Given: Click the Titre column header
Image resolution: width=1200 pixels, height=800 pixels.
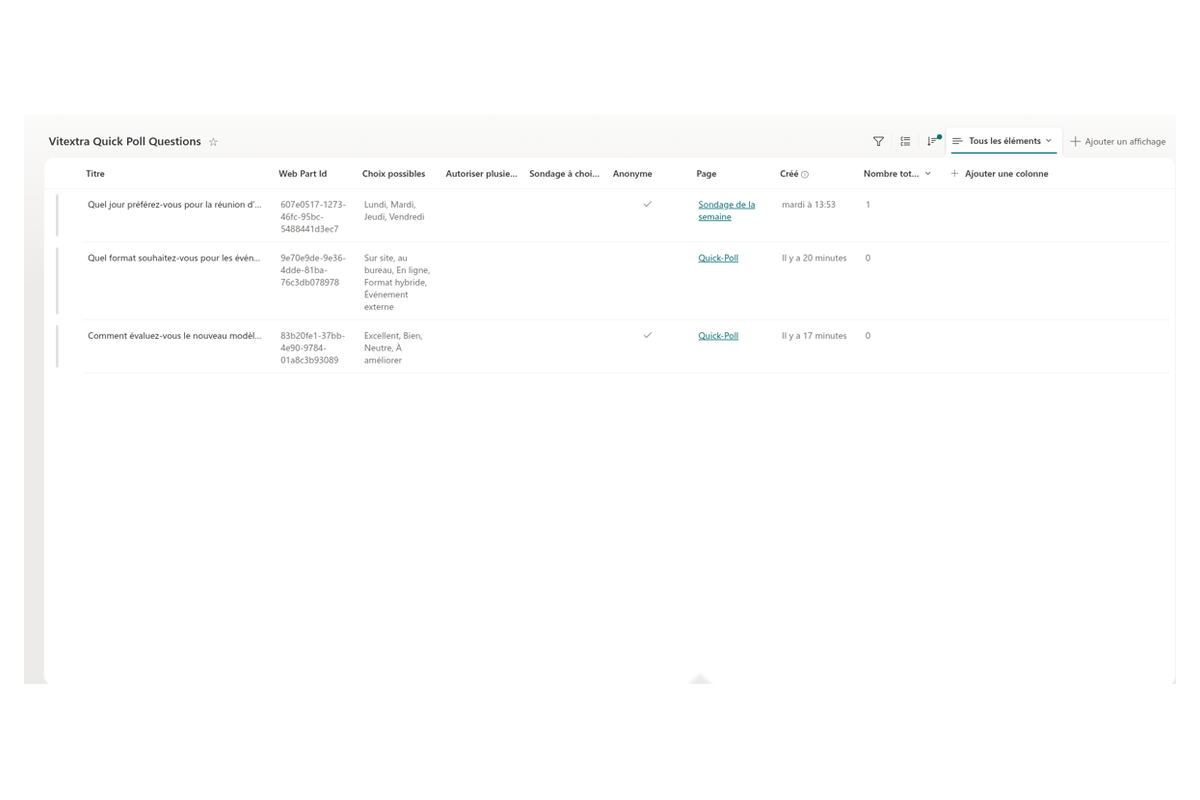Looking at the screenshot, I should click(x=95, y=174).
